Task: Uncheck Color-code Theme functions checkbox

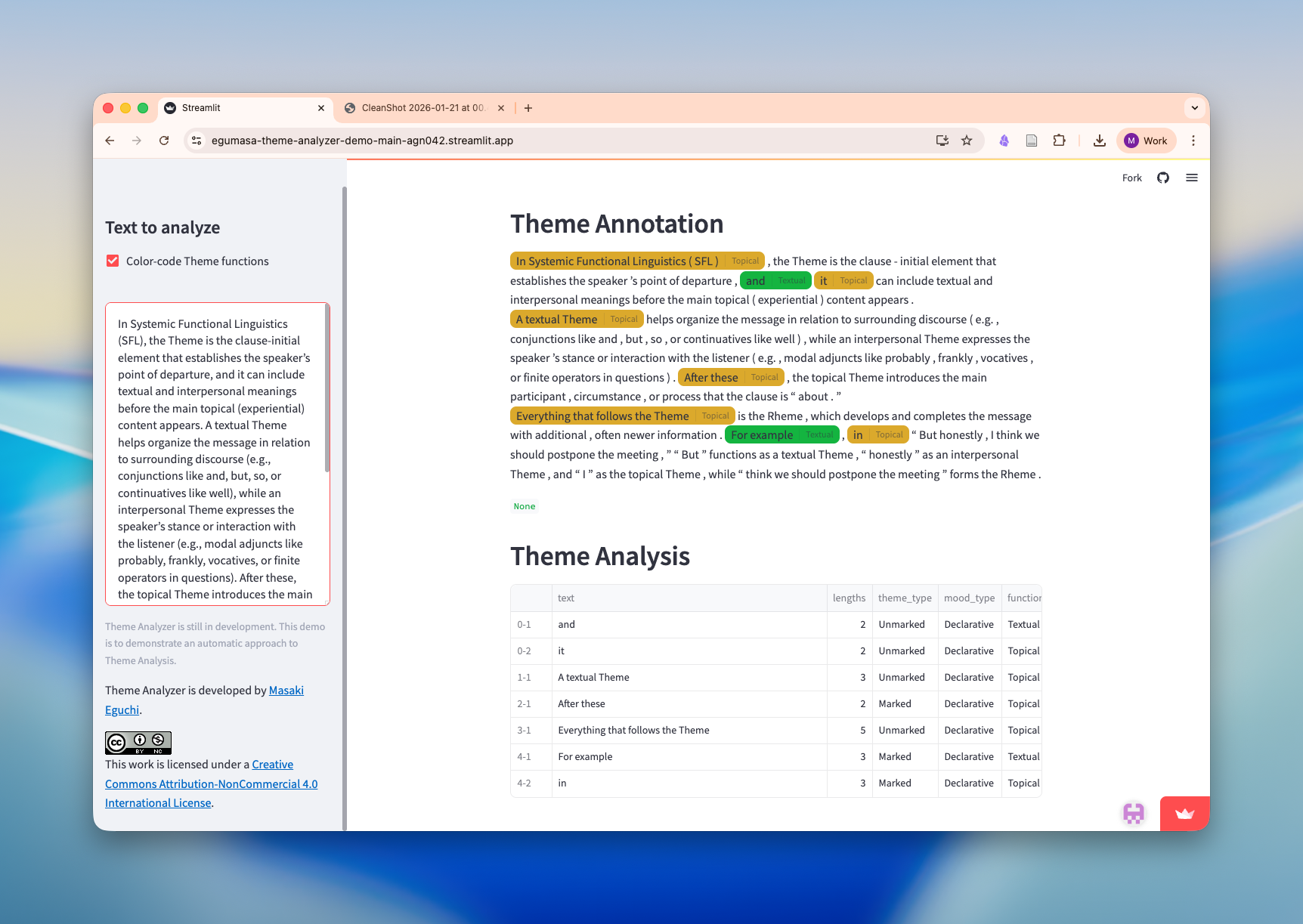Action: 113,261
